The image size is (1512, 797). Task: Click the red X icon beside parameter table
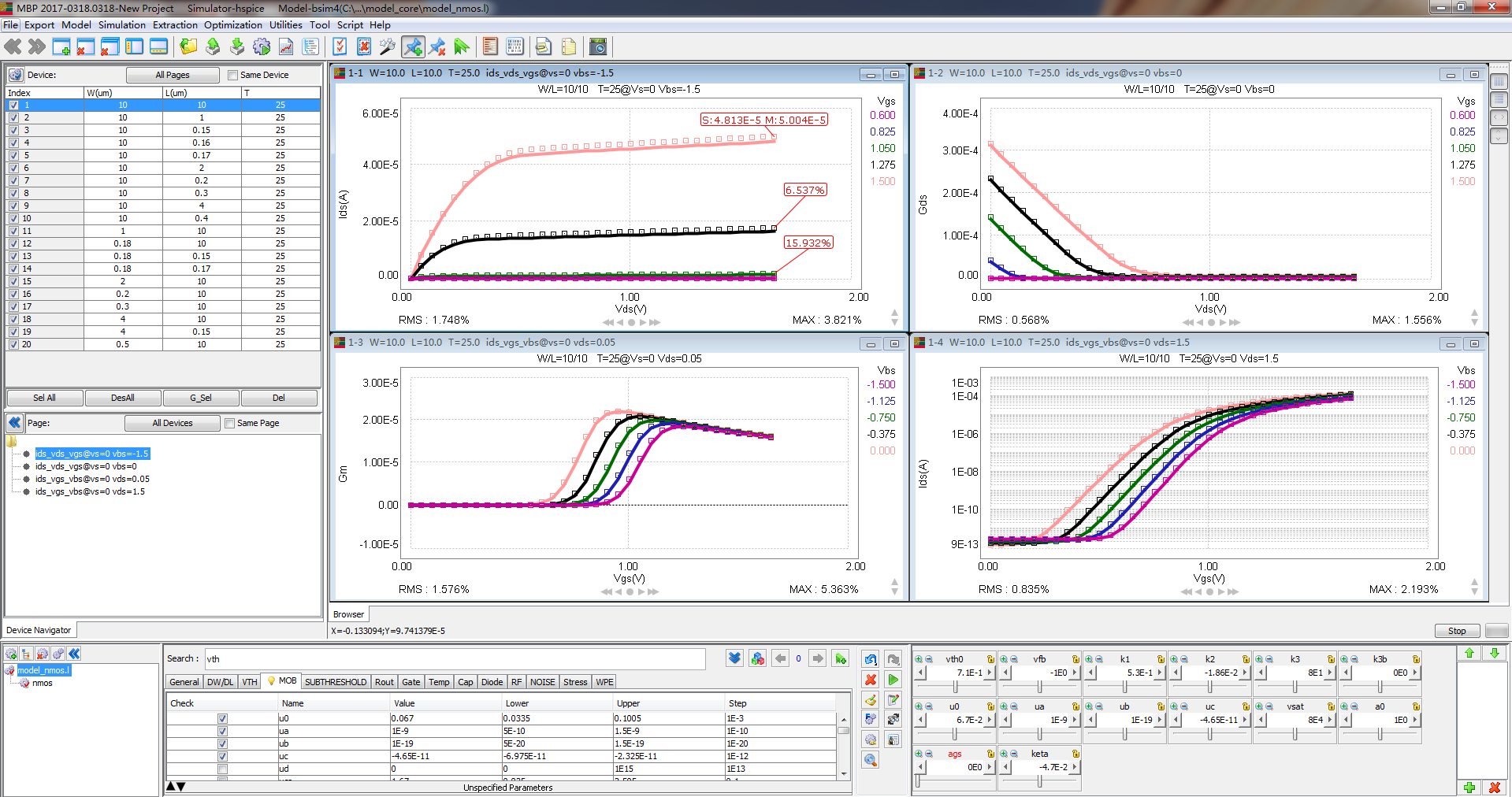tap(871, 680)
